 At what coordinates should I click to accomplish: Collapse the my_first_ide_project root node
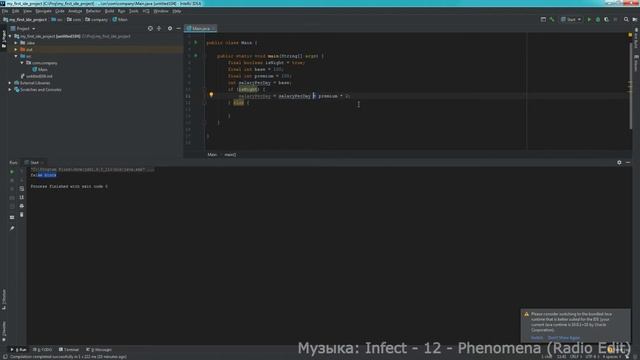[x=10, y=36]
